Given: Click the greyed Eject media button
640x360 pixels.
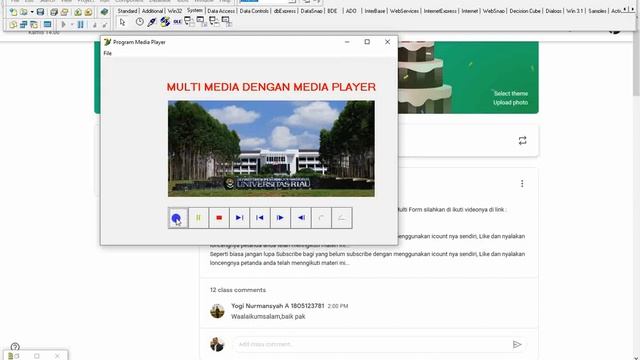Looking at the screenshot, I should click(x=342, y=218).
